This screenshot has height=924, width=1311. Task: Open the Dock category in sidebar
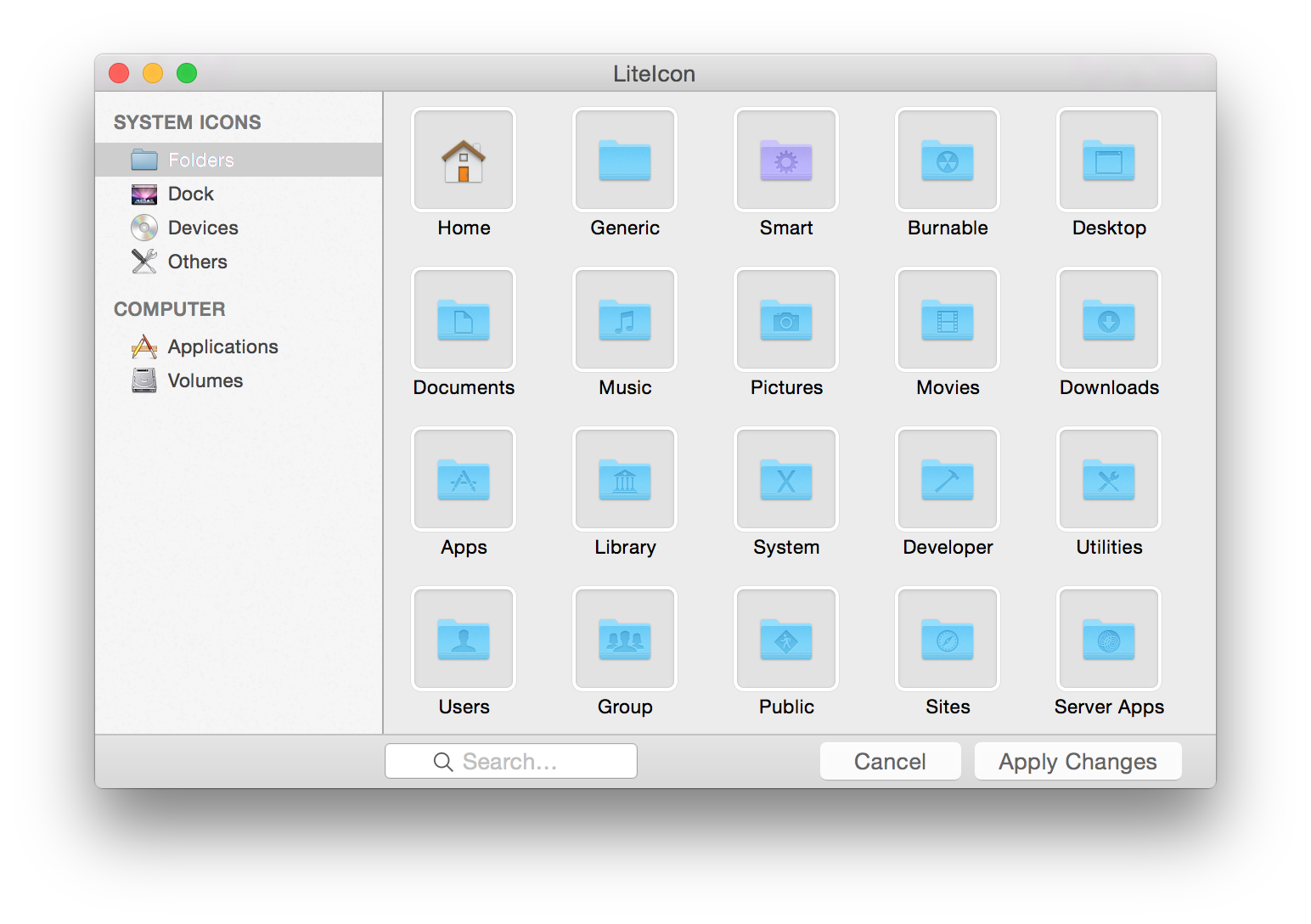click(239, 194)
